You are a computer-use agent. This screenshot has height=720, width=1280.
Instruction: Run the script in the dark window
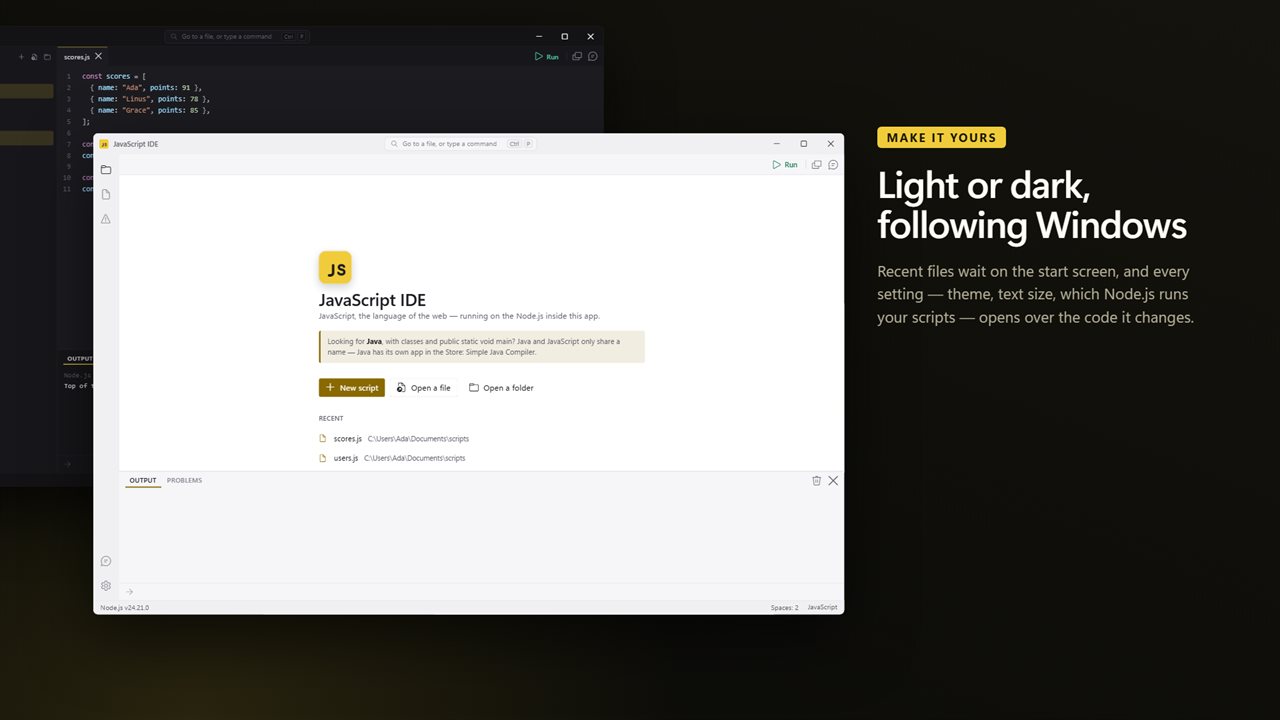point(547,57)
